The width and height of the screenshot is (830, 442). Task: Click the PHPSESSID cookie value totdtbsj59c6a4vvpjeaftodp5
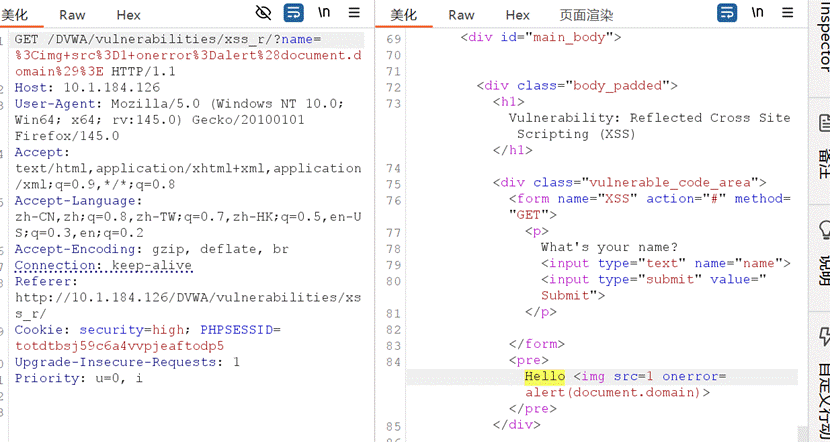[x=120, y=346]
